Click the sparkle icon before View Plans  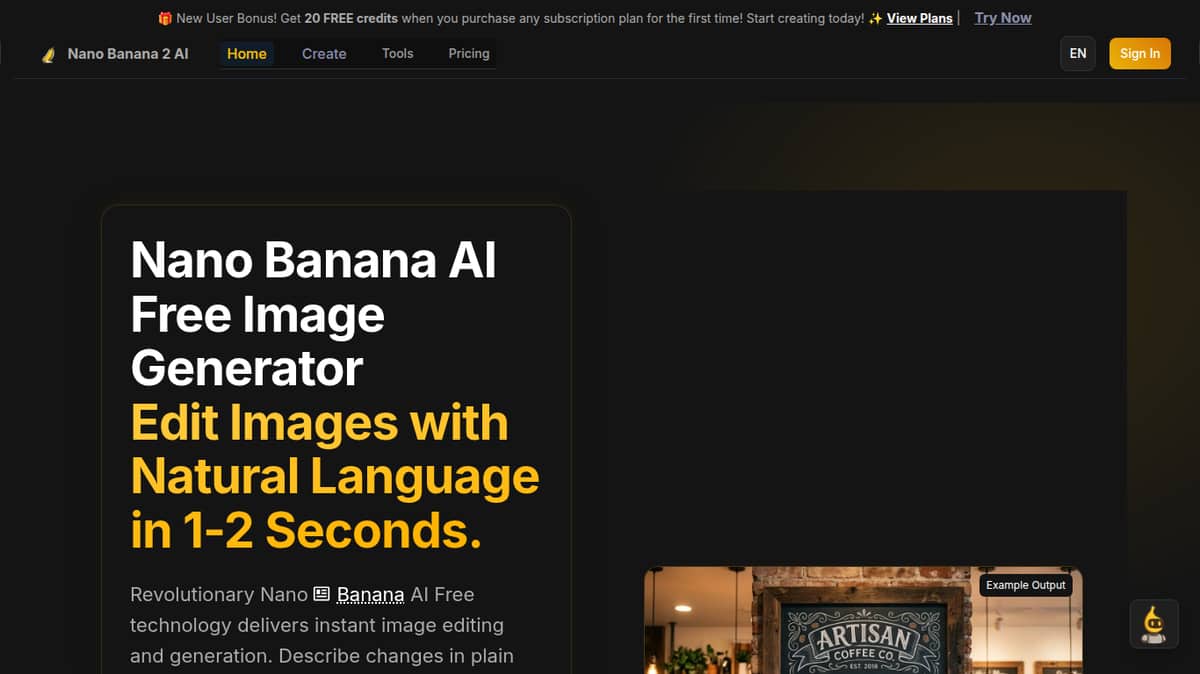click(875, 18)
